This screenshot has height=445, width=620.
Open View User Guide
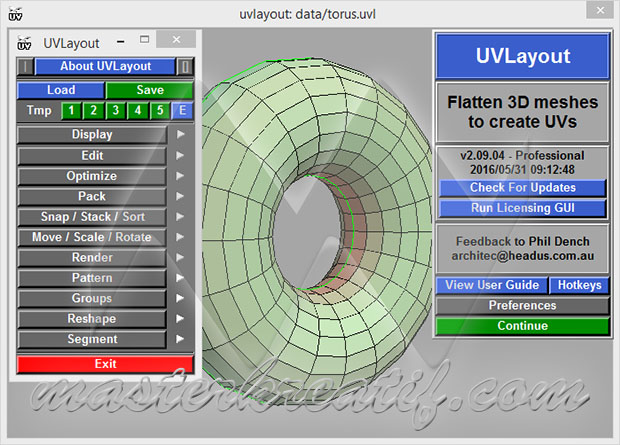click(492, 285)
